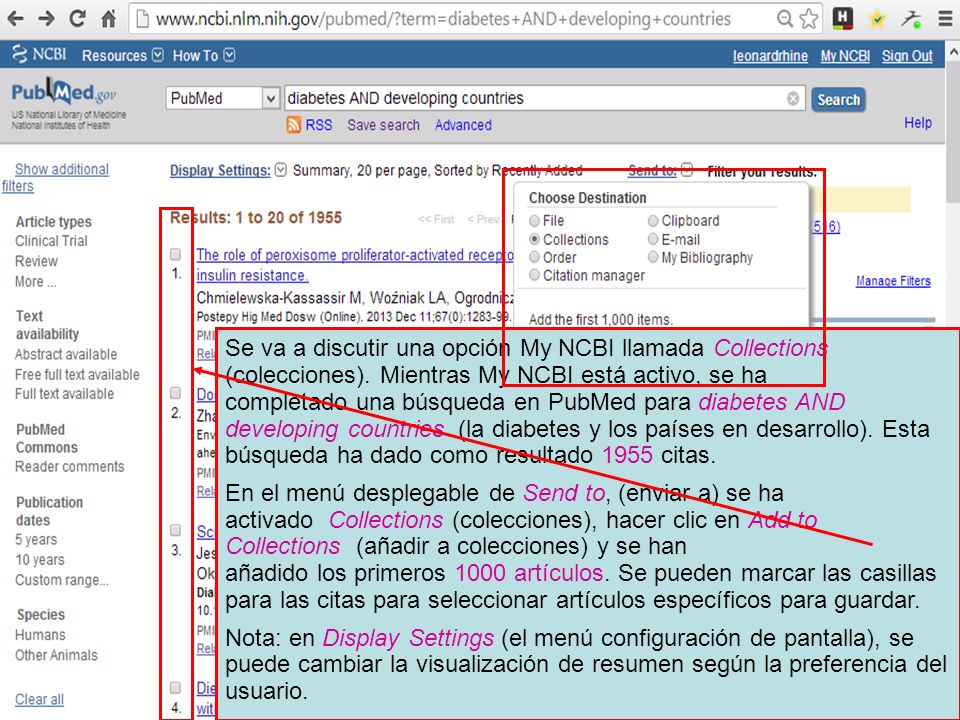Select the E-mail destination radio button
Screen dimensions: 960x720
pos(653,239)
